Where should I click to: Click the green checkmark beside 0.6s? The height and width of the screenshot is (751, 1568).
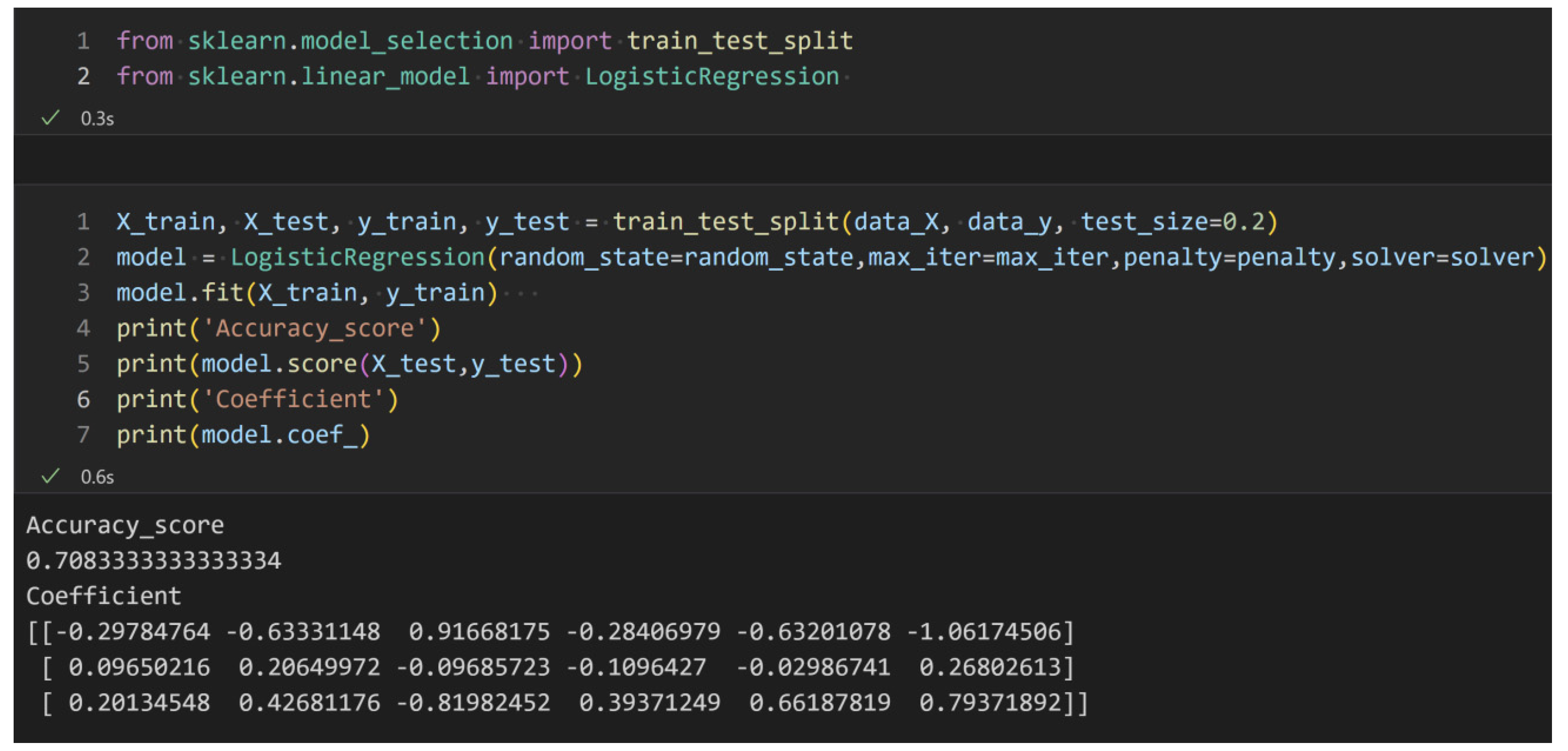pyautogui.click(x=50, y=476)
